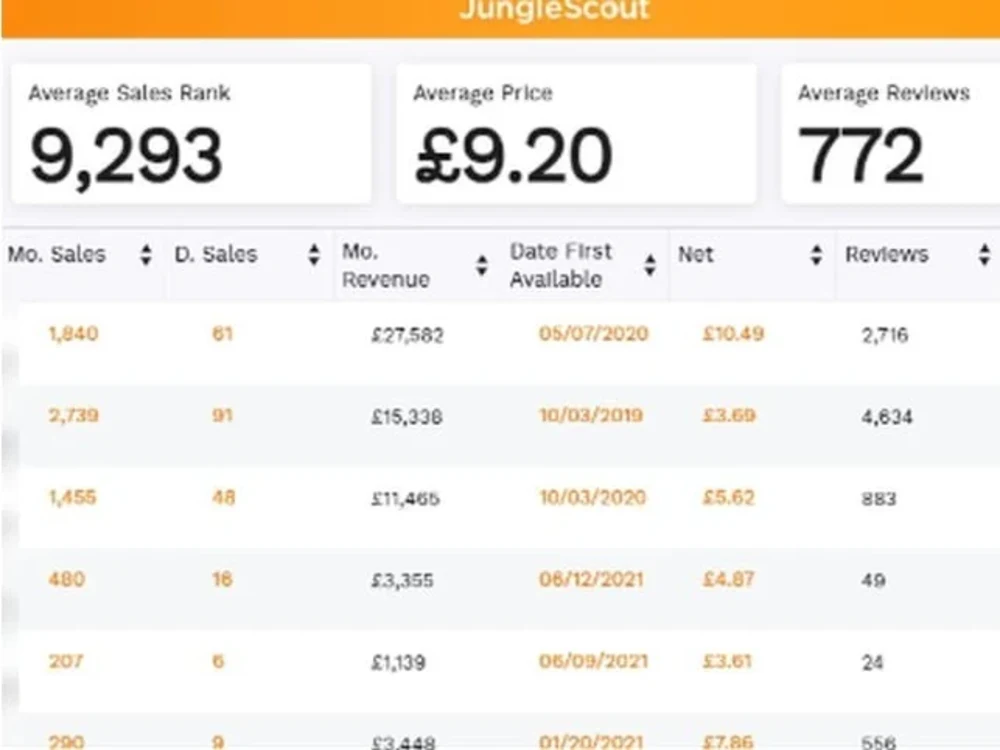This screenshot has width=1000, height=750.
Task: Select the Net column header label
Action: [x=695, y=254]
